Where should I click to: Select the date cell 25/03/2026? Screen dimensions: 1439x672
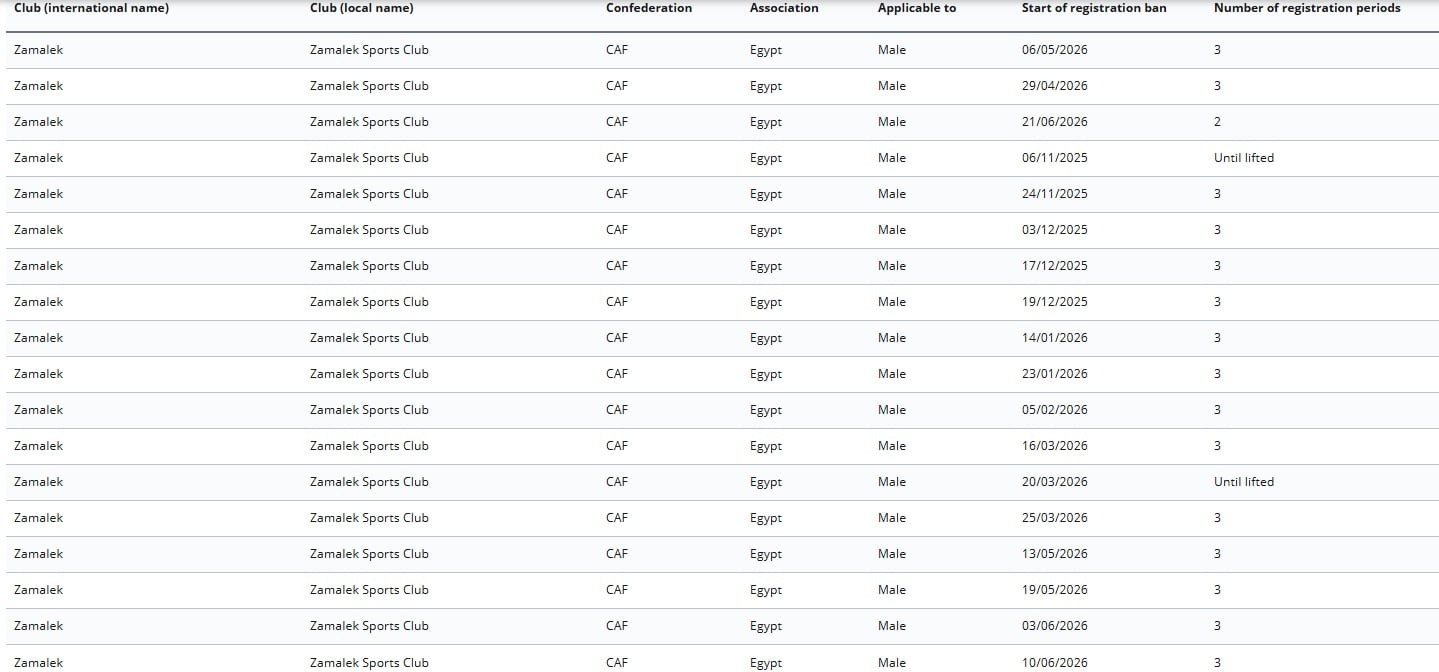click(x=1055, y=518)
